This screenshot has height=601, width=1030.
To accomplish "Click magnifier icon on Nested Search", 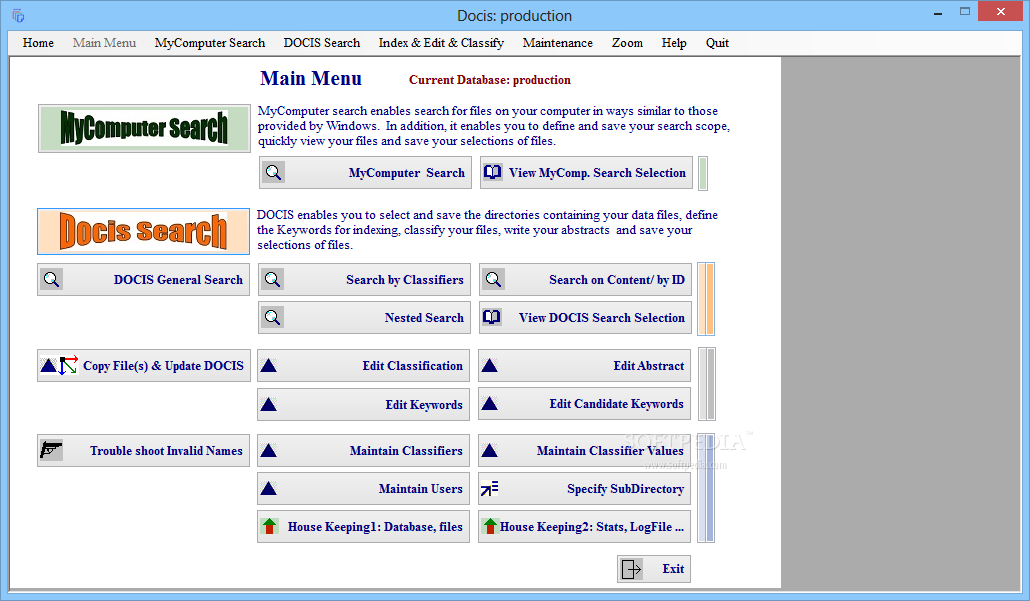I will [273, 318].
